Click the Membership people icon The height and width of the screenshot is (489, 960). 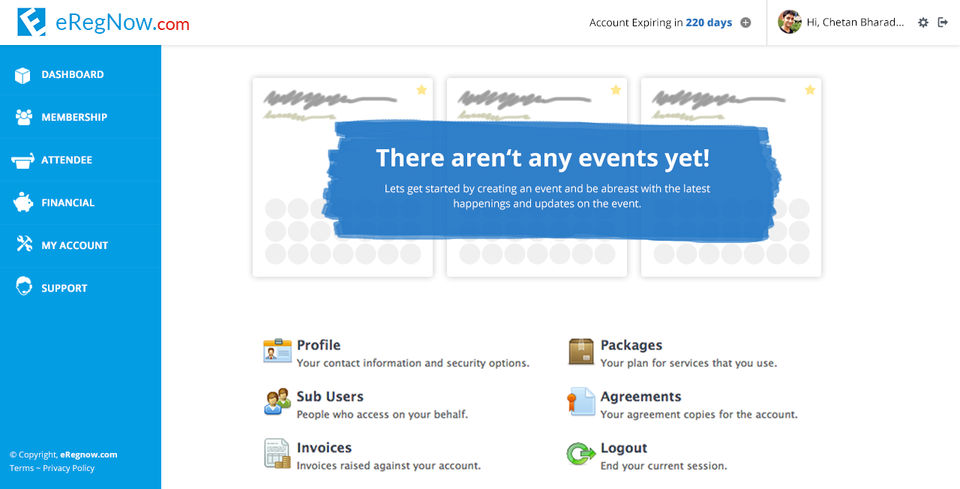24,117
